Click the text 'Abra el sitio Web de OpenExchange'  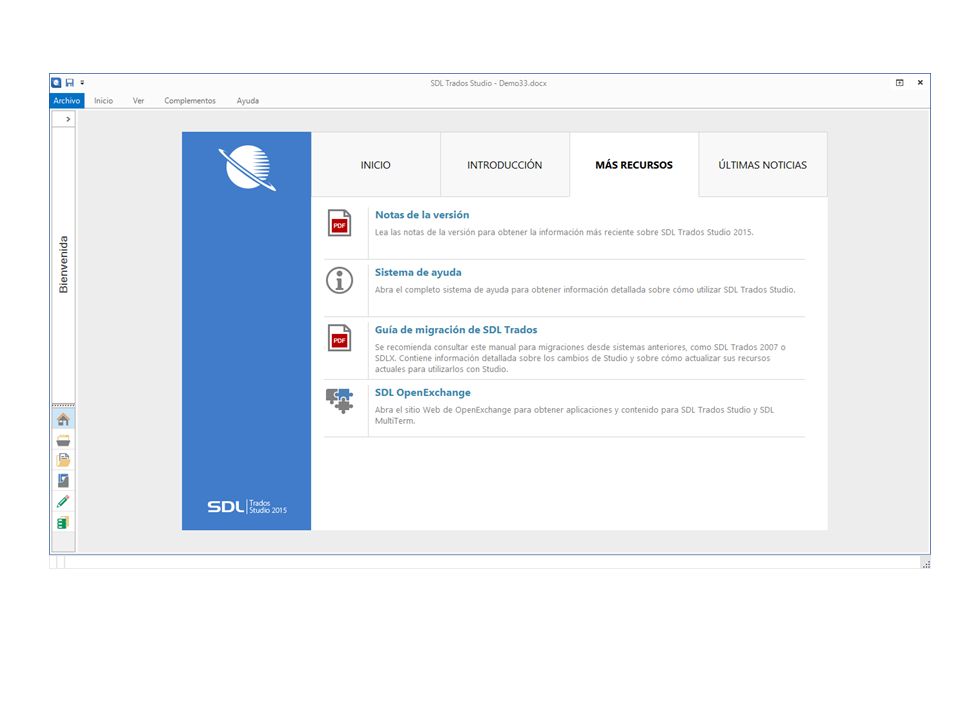(443, 410)
